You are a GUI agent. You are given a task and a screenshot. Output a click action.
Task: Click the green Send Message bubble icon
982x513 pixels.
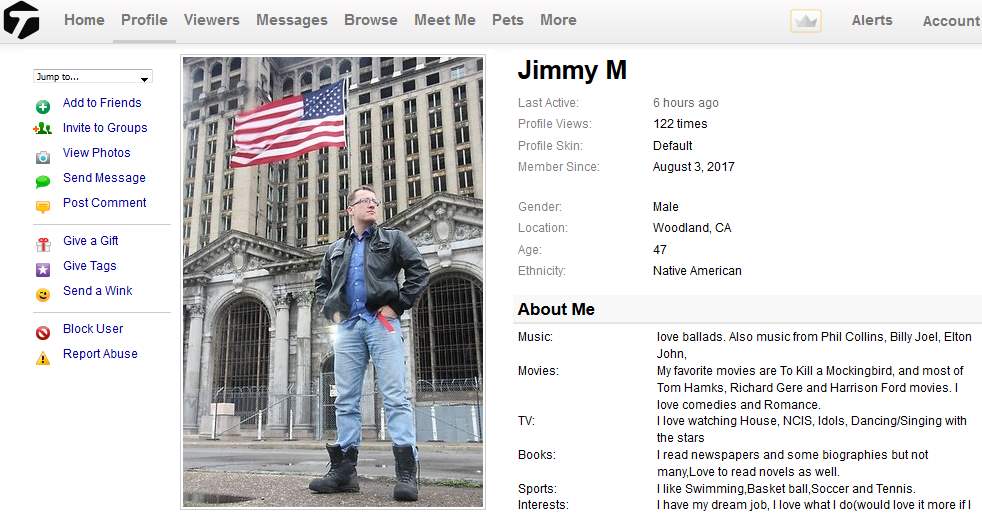click(43, 182)
